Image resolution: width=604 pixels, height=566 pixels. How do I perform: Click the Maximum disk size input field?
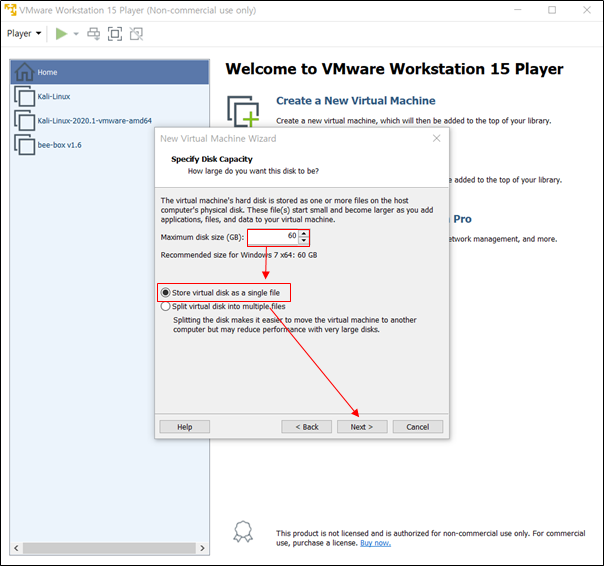tap(273, 237)
